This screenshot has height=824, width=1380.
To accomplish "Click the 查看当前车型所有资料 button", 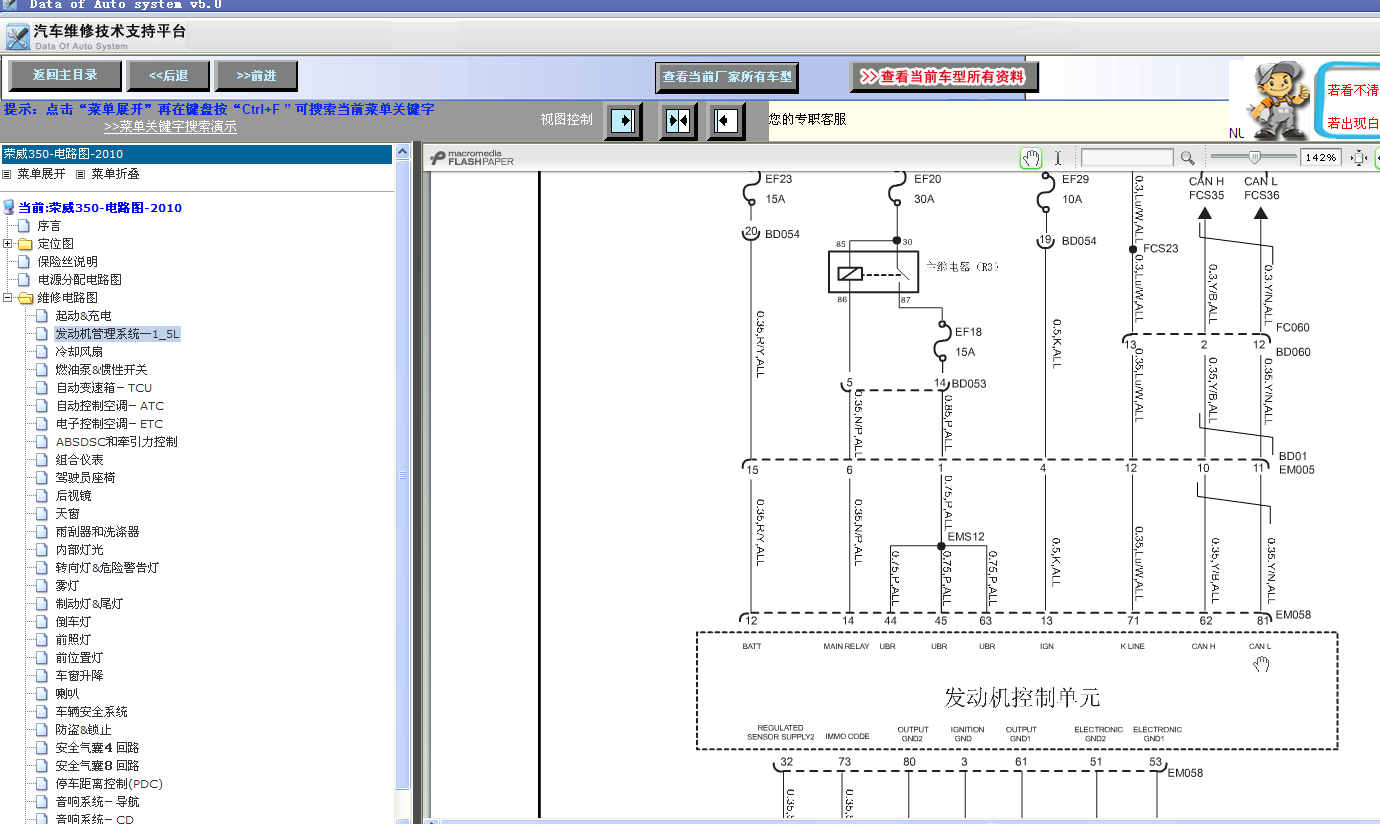I will pos(944,77).
